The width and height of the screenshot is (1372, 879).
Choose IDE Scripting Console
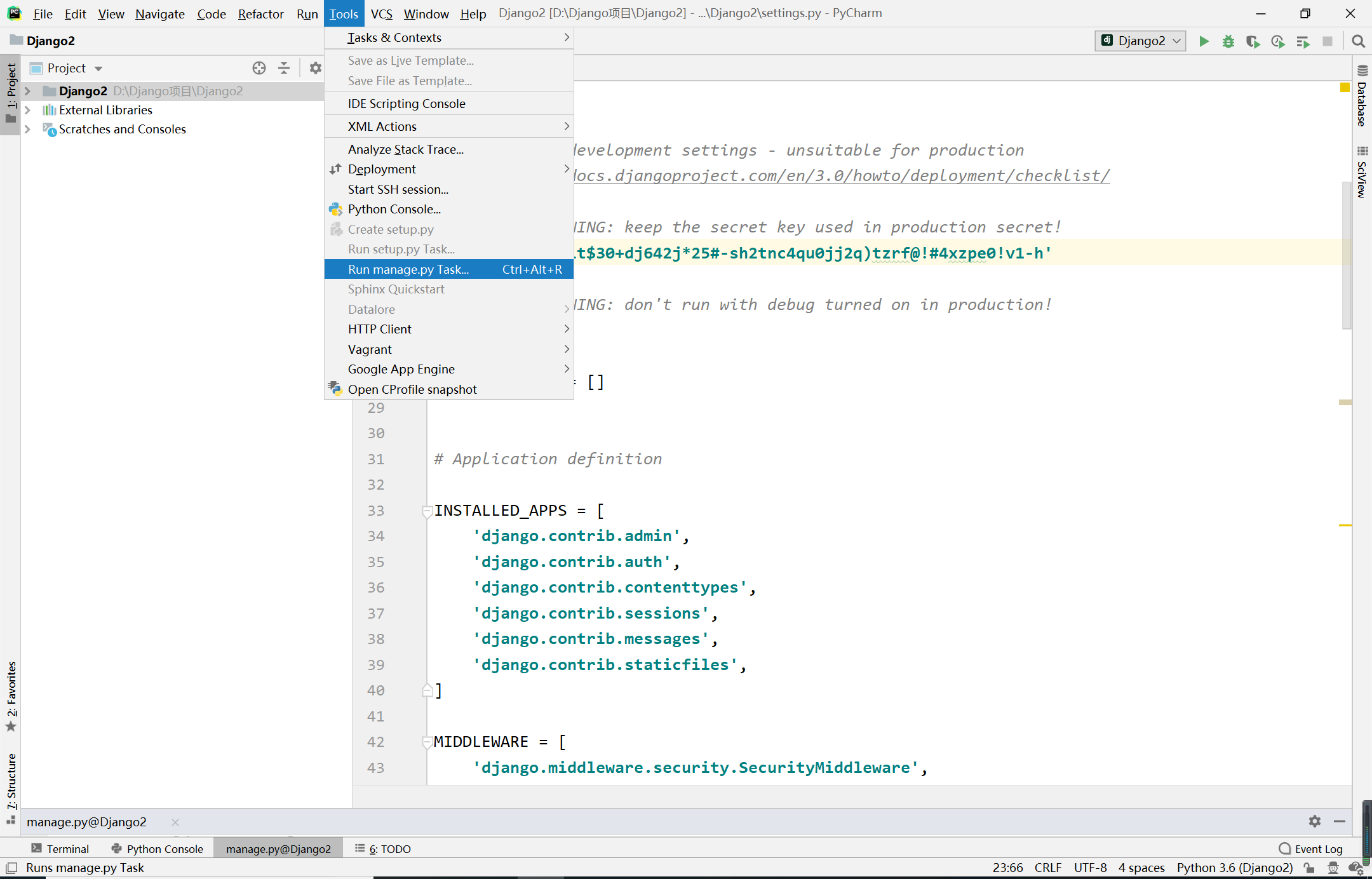[x=449, y=104]
